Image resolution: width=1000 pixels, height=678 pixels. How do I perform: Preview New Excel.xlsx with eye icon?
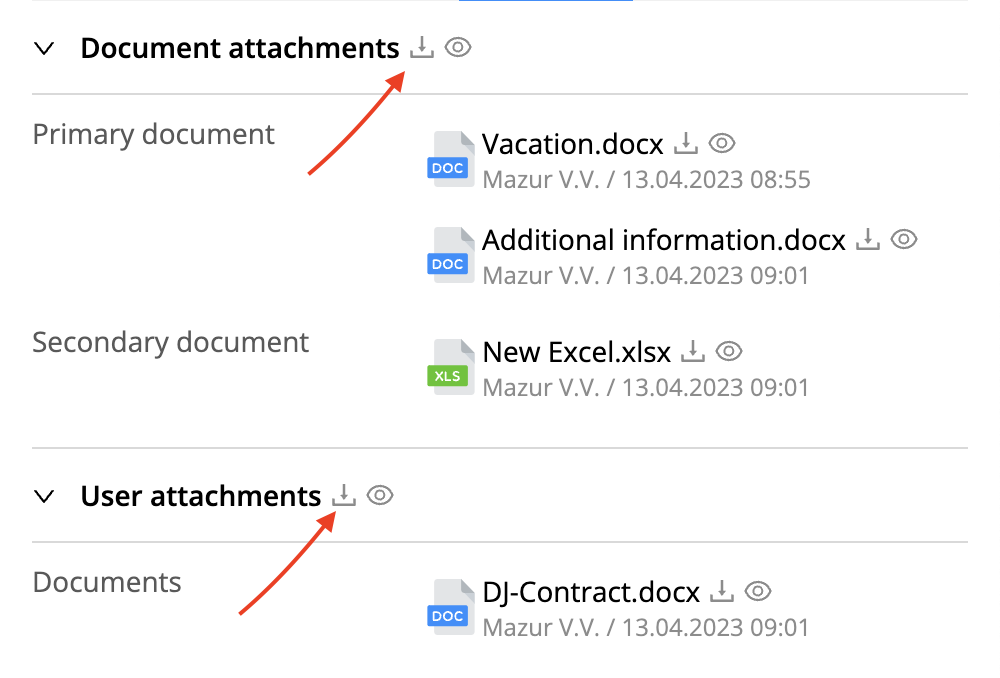tap(729, 351)
